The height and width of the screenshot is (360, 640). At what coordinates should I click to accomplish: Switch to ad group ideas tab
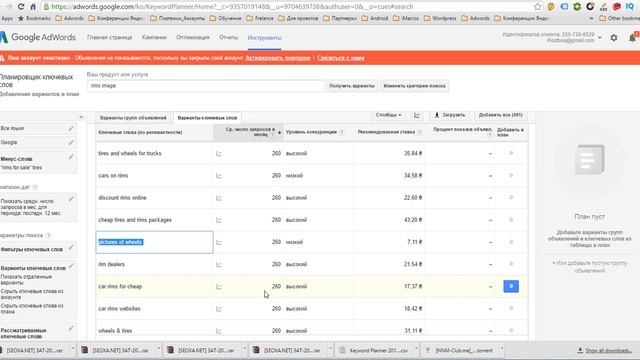pos(133,118)
